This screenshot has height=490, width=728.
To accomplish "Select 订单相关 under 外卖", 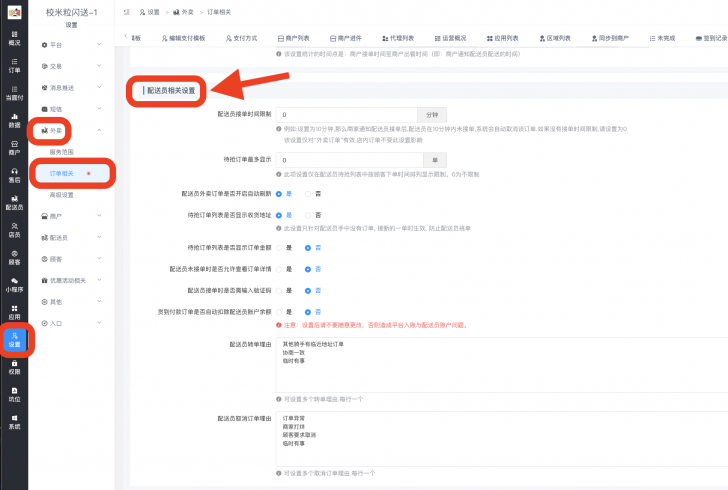I will coord(72,173).
